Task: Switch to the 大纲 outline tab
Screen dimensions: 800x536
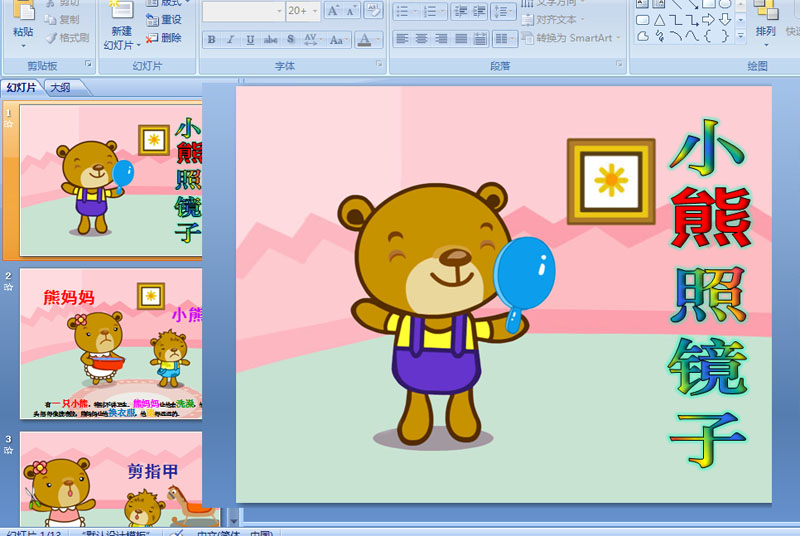Action: pyautogui.click(x=61, y=88)
